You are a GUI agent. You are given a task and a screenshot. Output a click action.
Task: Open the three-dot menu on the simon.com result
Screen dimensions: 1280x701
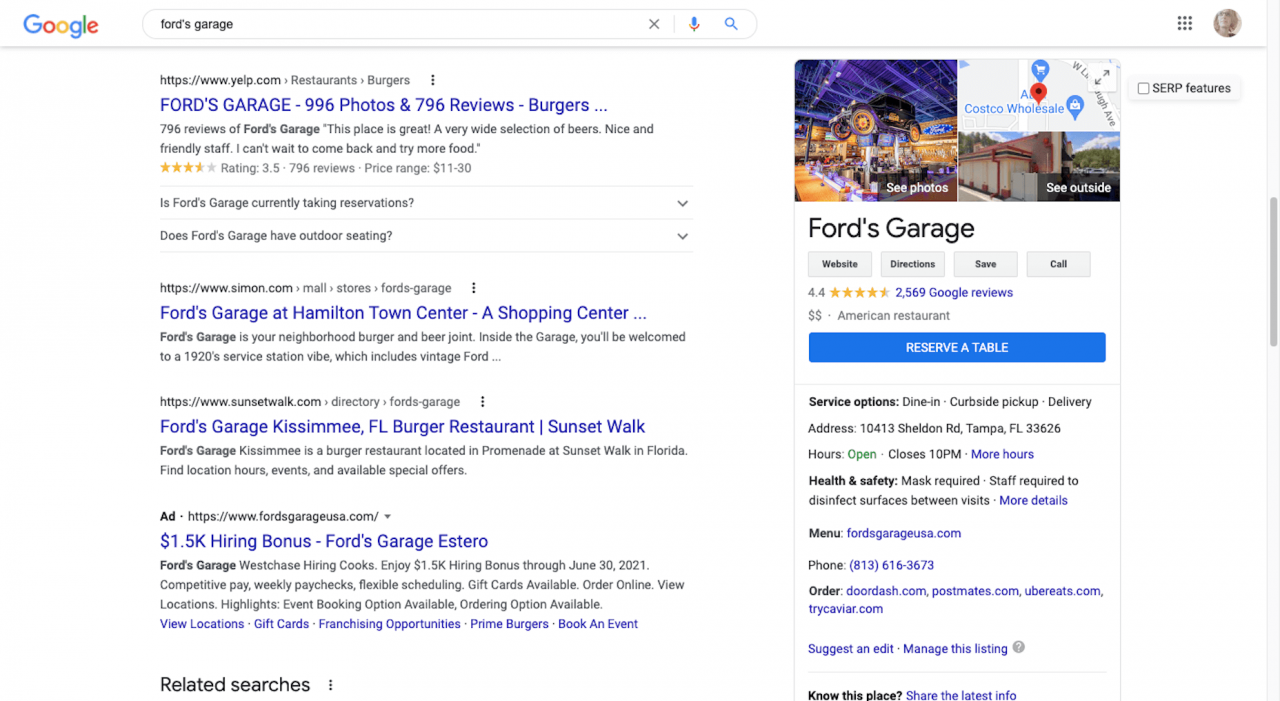473,288
